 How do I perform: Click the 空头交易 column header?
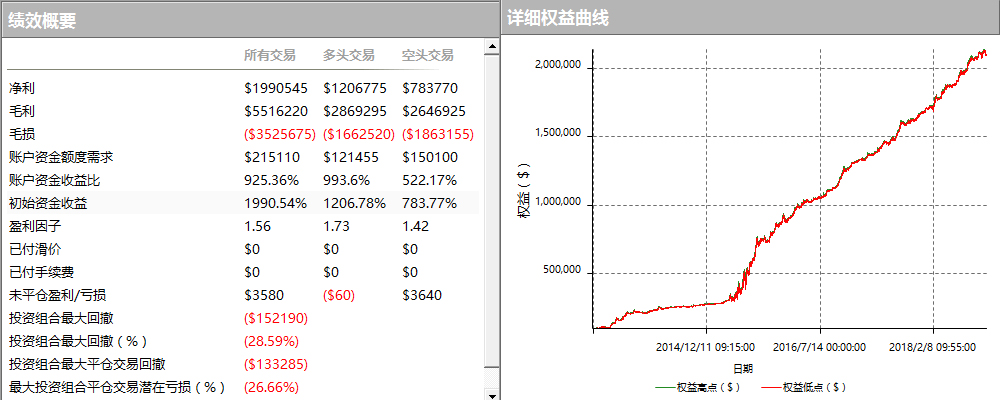click(x=428, y=55)
